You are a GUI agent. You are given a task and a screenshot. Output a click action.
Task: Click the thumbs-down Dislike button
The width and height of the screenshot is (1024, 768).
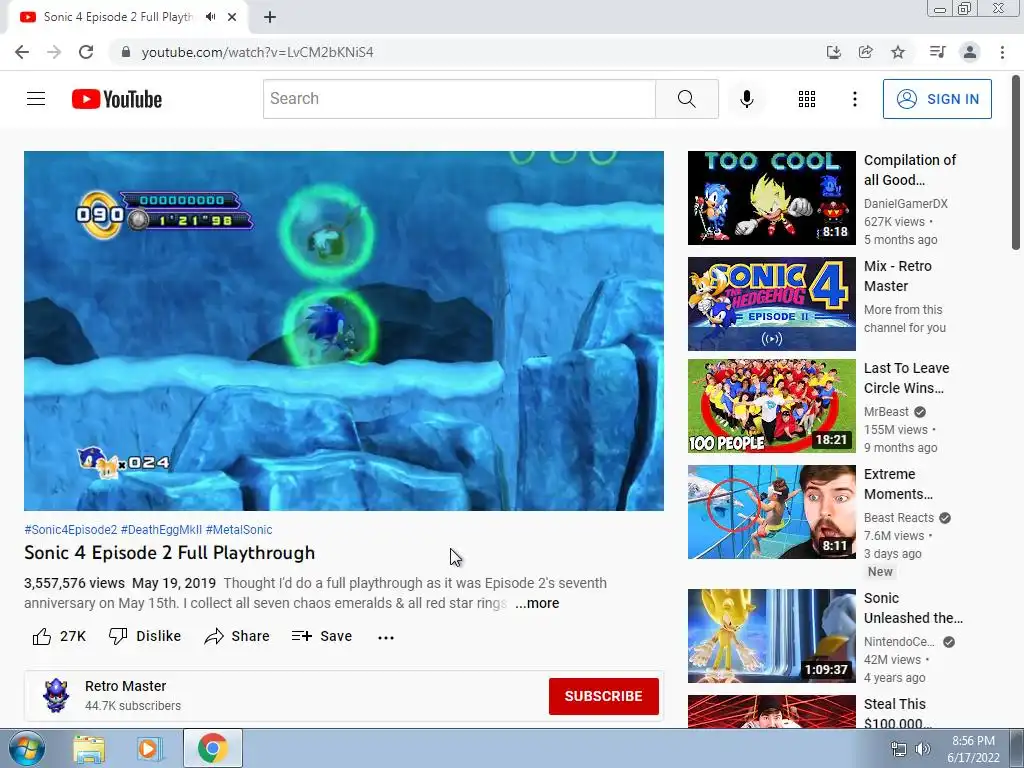(x=145, y=636)
